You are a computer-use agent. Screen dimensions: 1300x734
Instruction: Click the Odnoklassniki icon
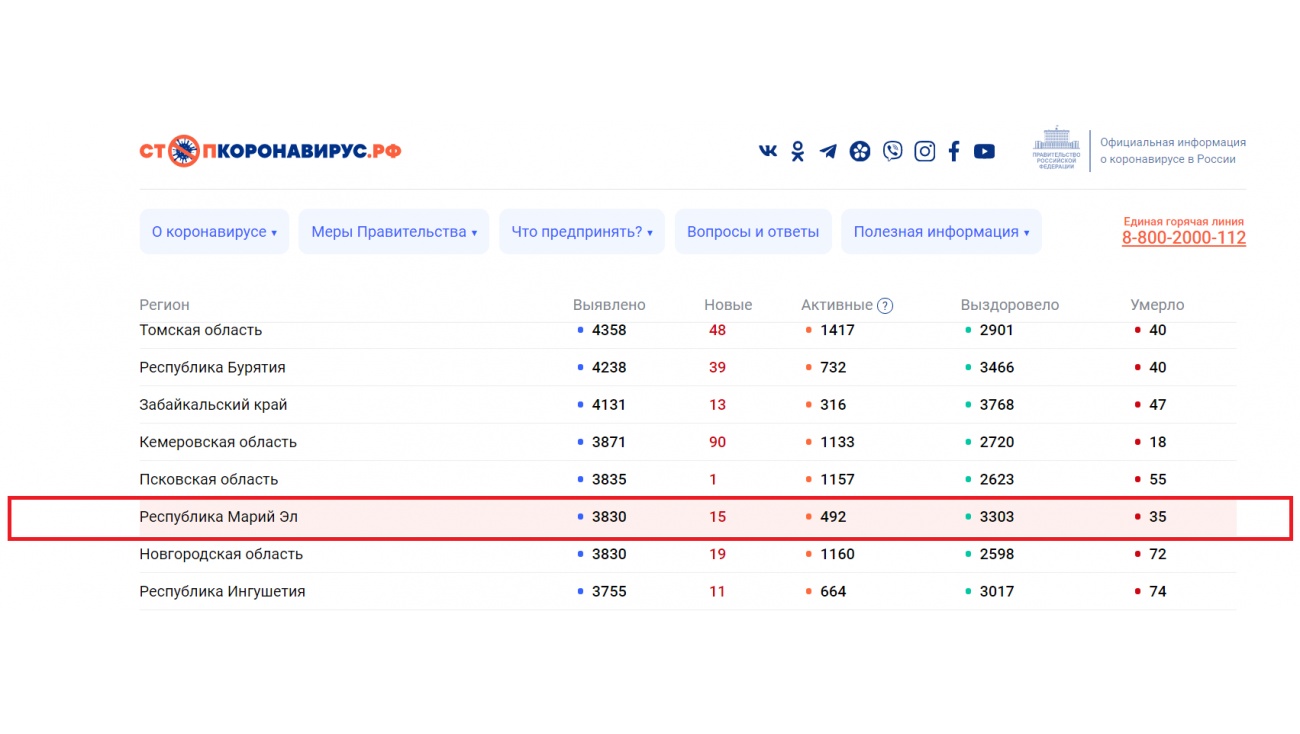pyautogui.click(x=797, y=151)
